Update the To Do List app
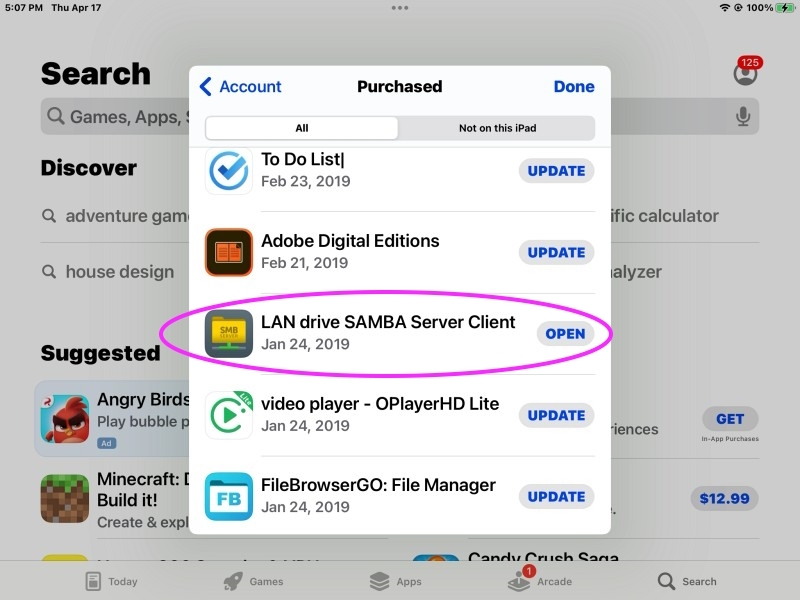Image resolution: width=800 pixels, height=600 pixels. [x=556, y=171]
